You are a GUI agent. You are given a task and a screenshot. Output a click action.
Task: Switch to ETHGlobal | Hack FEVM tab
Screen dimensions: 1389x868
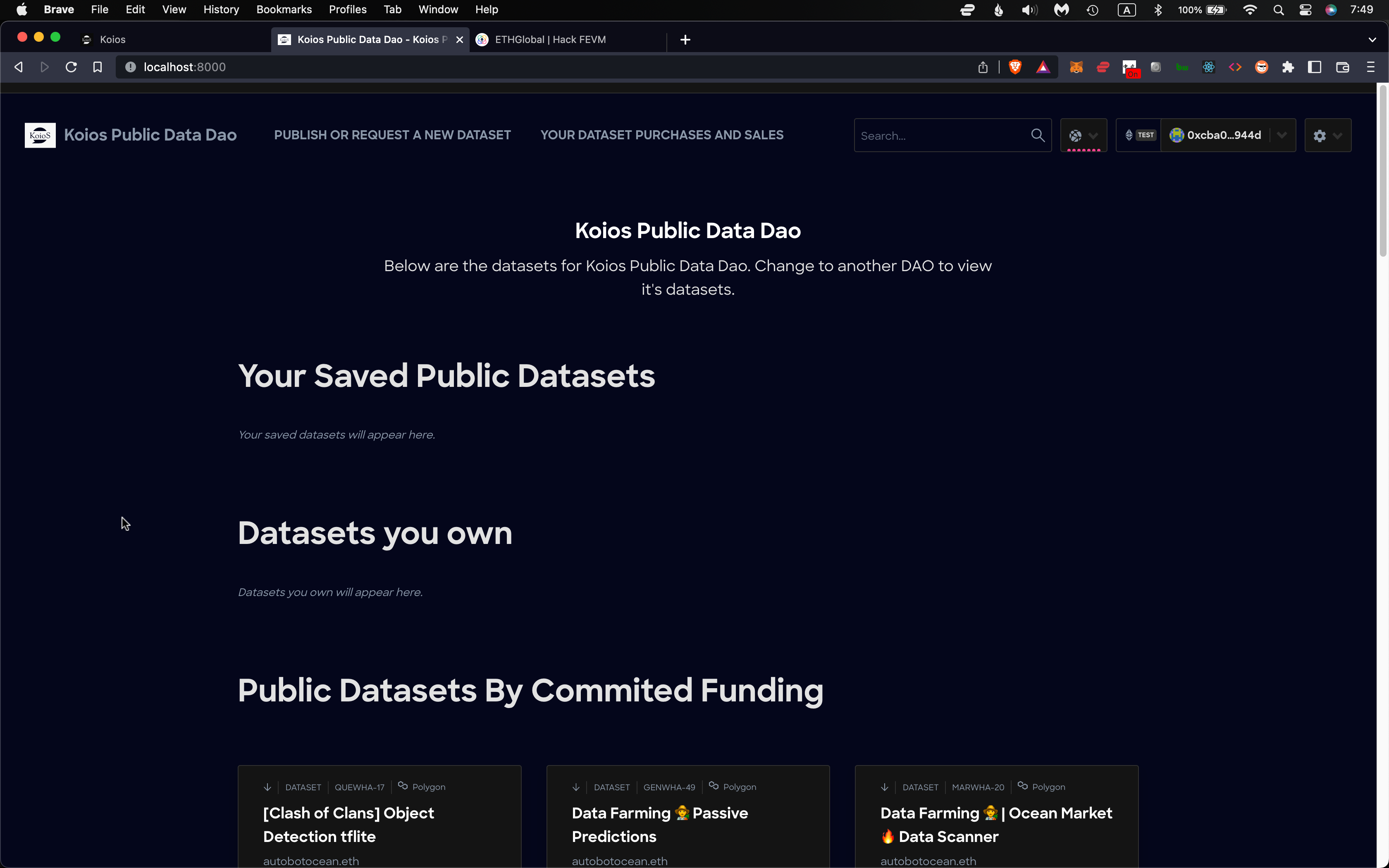coord(568,40)
